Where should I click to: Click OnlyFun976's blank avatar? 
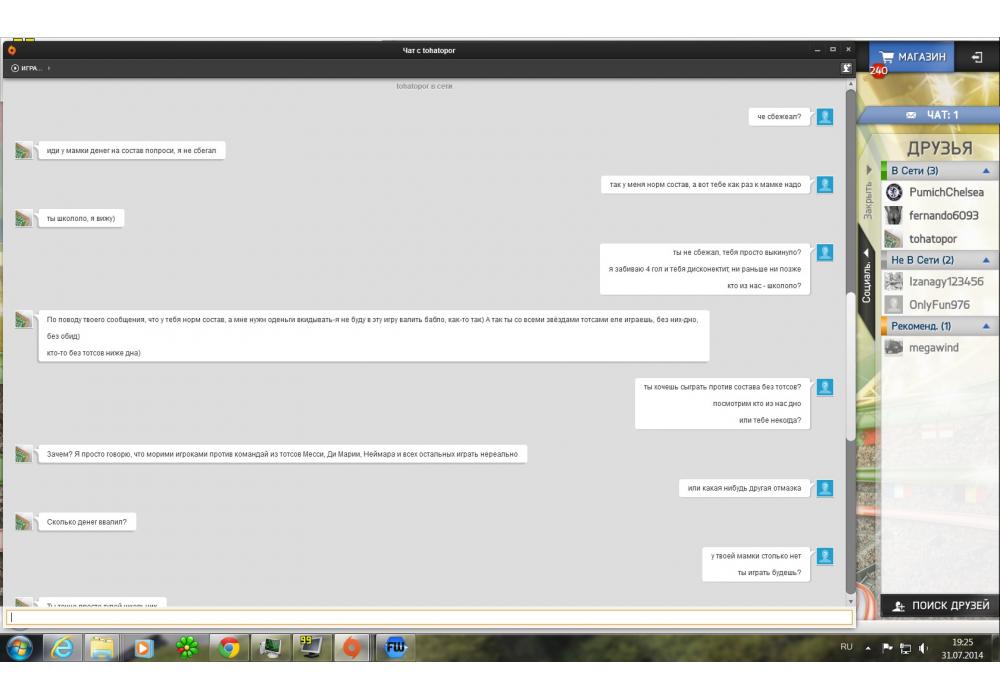(x=893, y=305)
